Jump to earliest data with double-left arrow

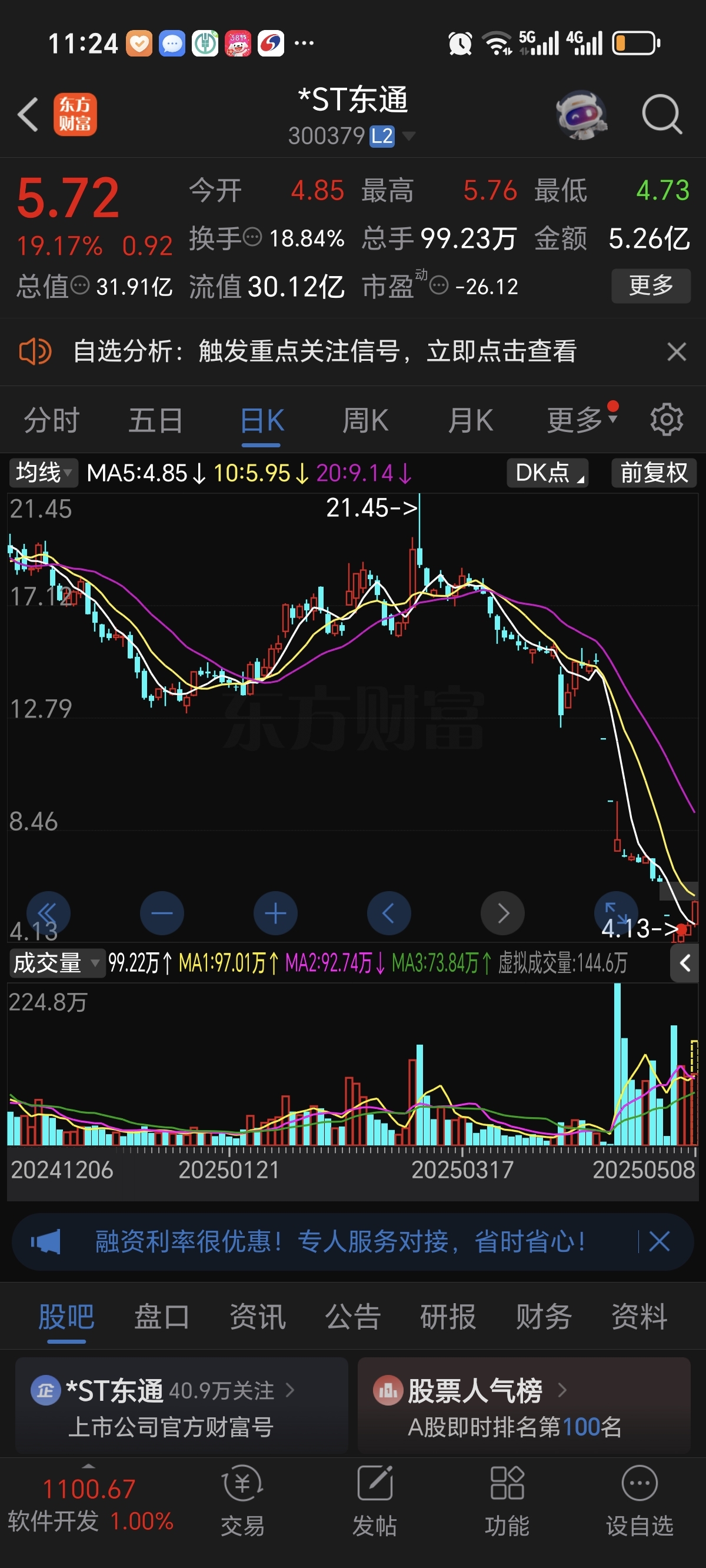point(48,913)
